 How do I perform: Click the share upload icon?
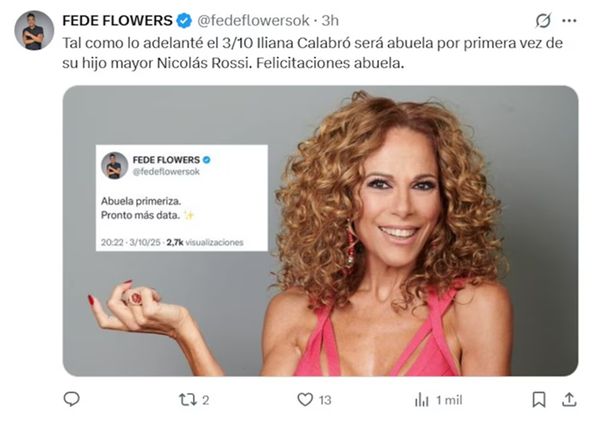(x=570, y=399)
